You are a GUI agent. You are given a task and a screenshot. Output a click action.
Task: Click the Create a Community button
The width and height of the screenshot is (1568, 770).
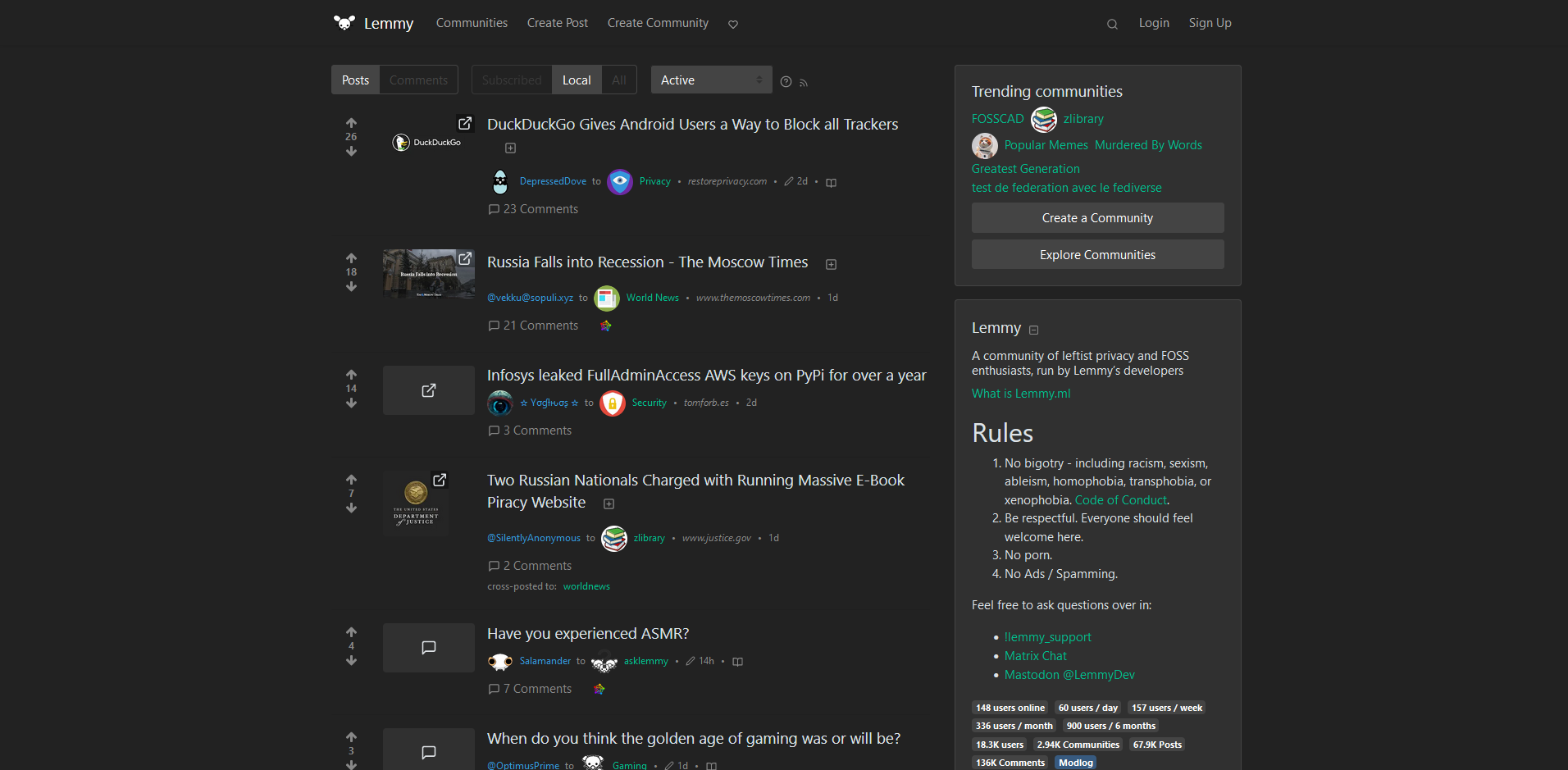tap(1097, 217)
